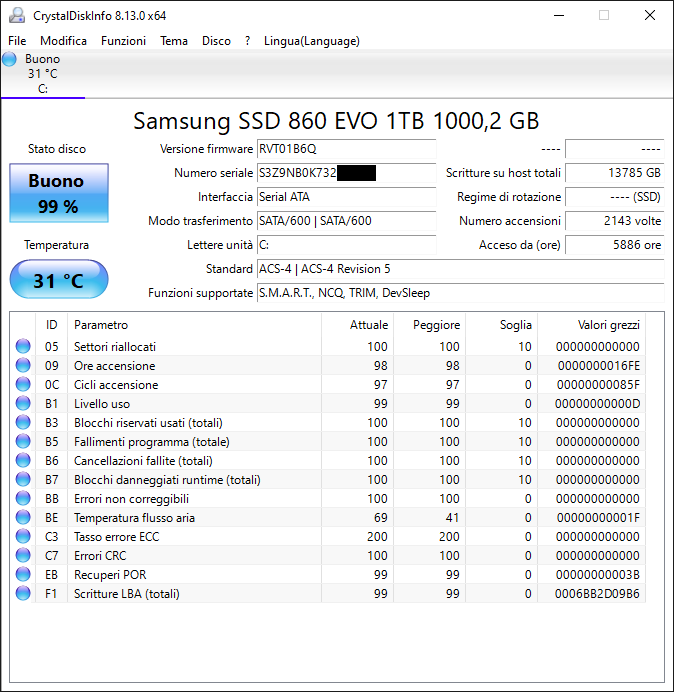Select the 'Settori riallocati' parameter text
Viewport: 674px width, 692px height.
click(115, 346)
